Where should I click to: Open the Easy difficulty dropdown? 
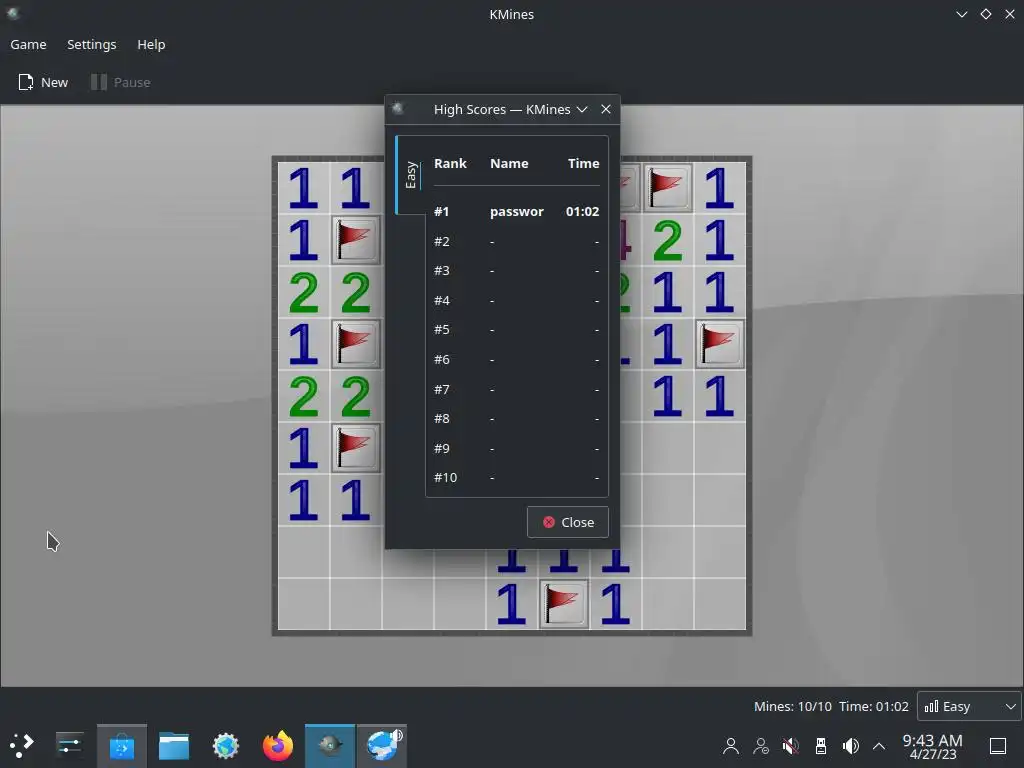tap(969, 706)
